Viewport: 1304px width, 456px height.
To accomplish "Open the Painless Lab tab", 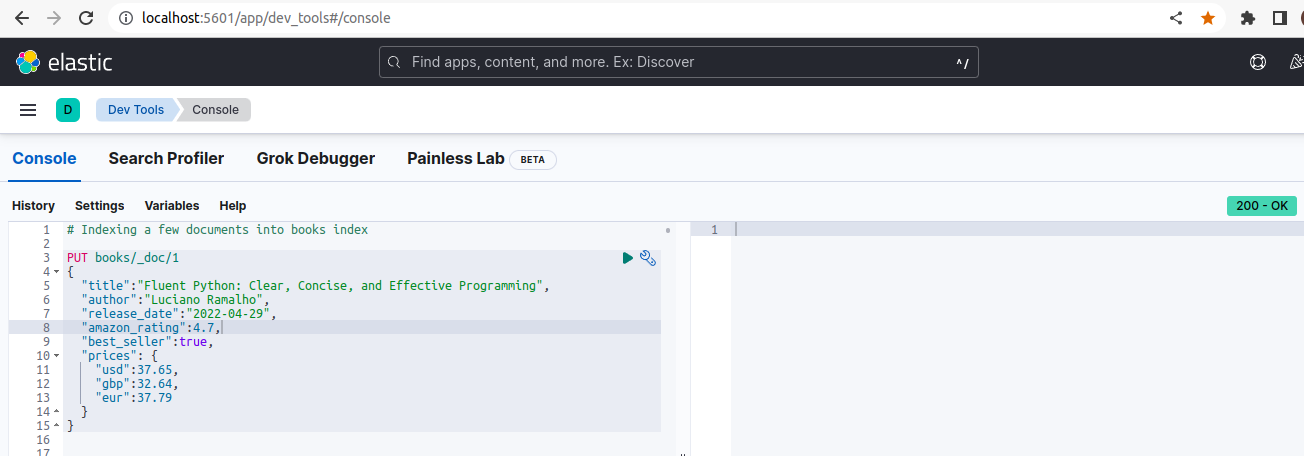I will click(x=455, y=158).
